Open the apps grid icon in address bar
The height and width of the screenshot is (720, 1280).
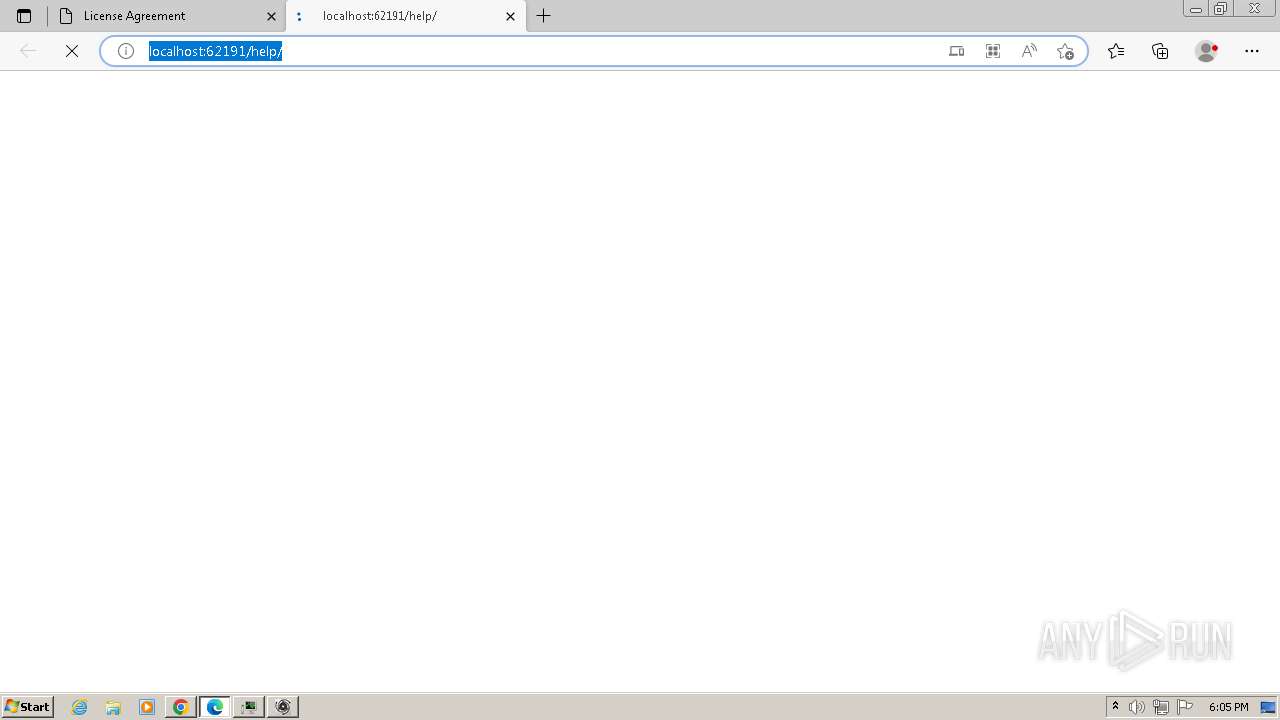pos(993,51)
